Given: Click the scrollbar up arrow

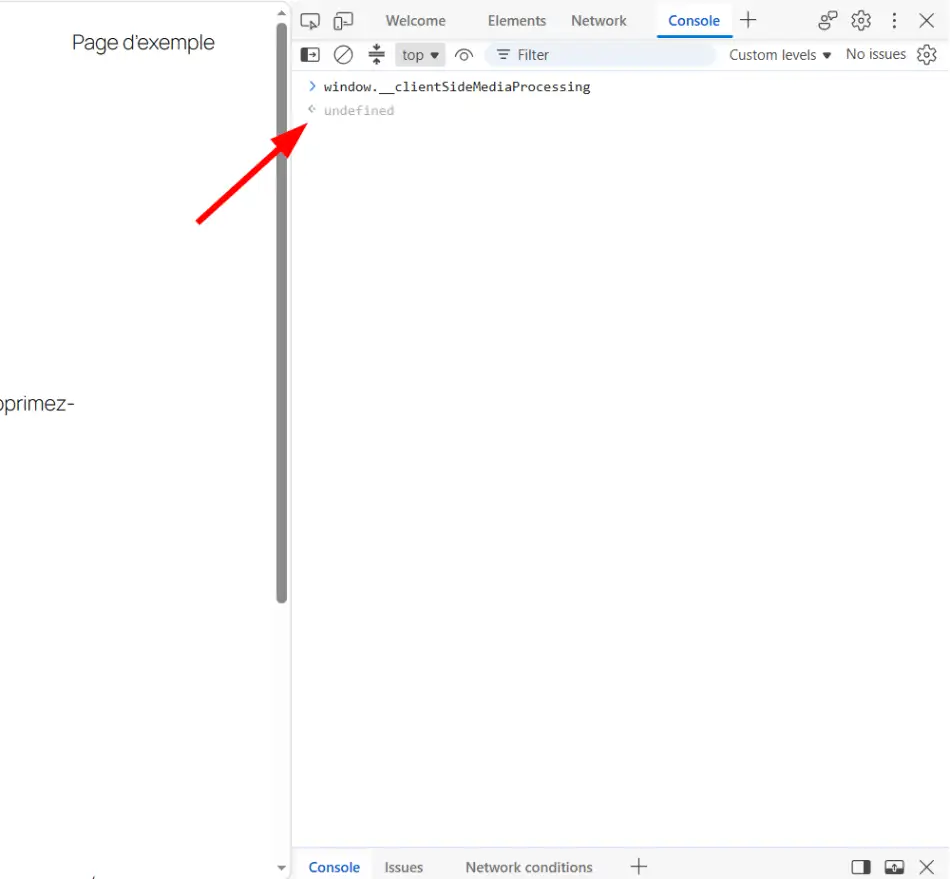Looking at the screenshot, I should [281, 13].
